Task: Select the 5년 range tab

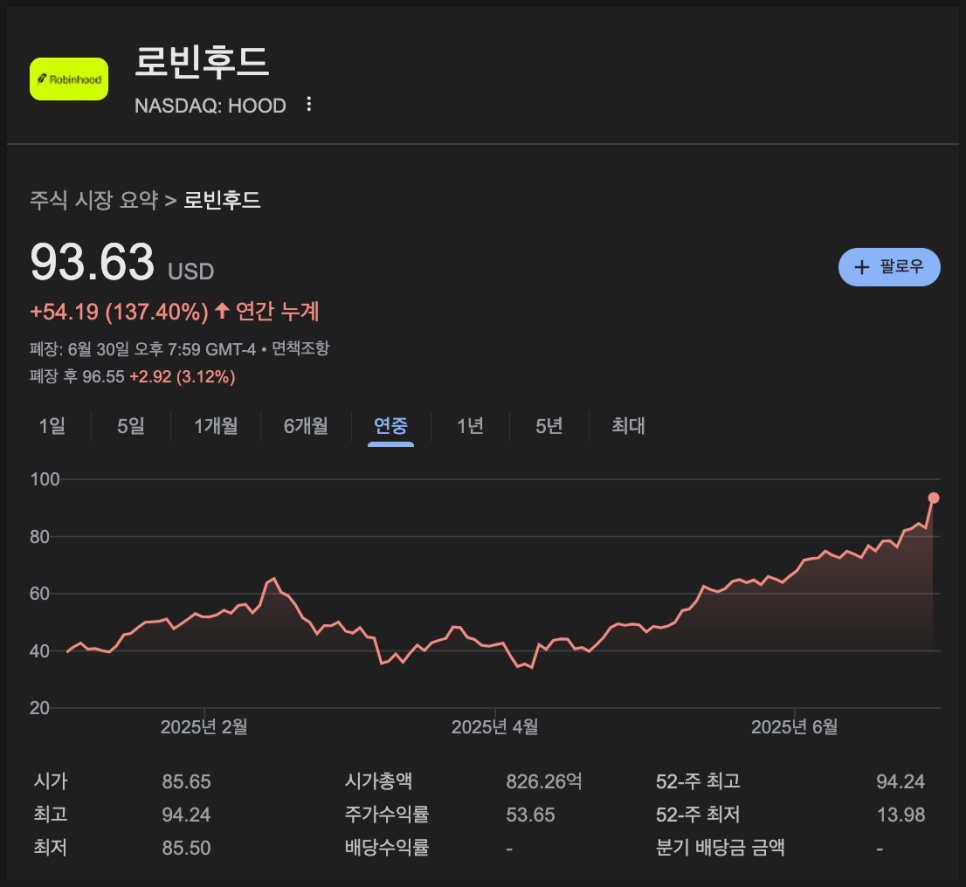Action: coord(549,426)
